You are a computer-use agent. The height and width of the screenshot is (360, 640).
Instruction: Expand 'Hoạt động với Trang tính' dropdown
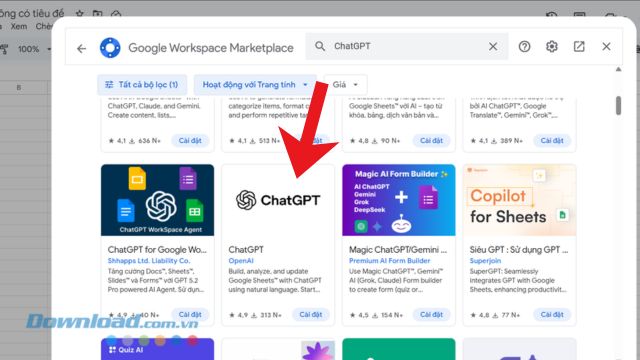pos(255,84)
